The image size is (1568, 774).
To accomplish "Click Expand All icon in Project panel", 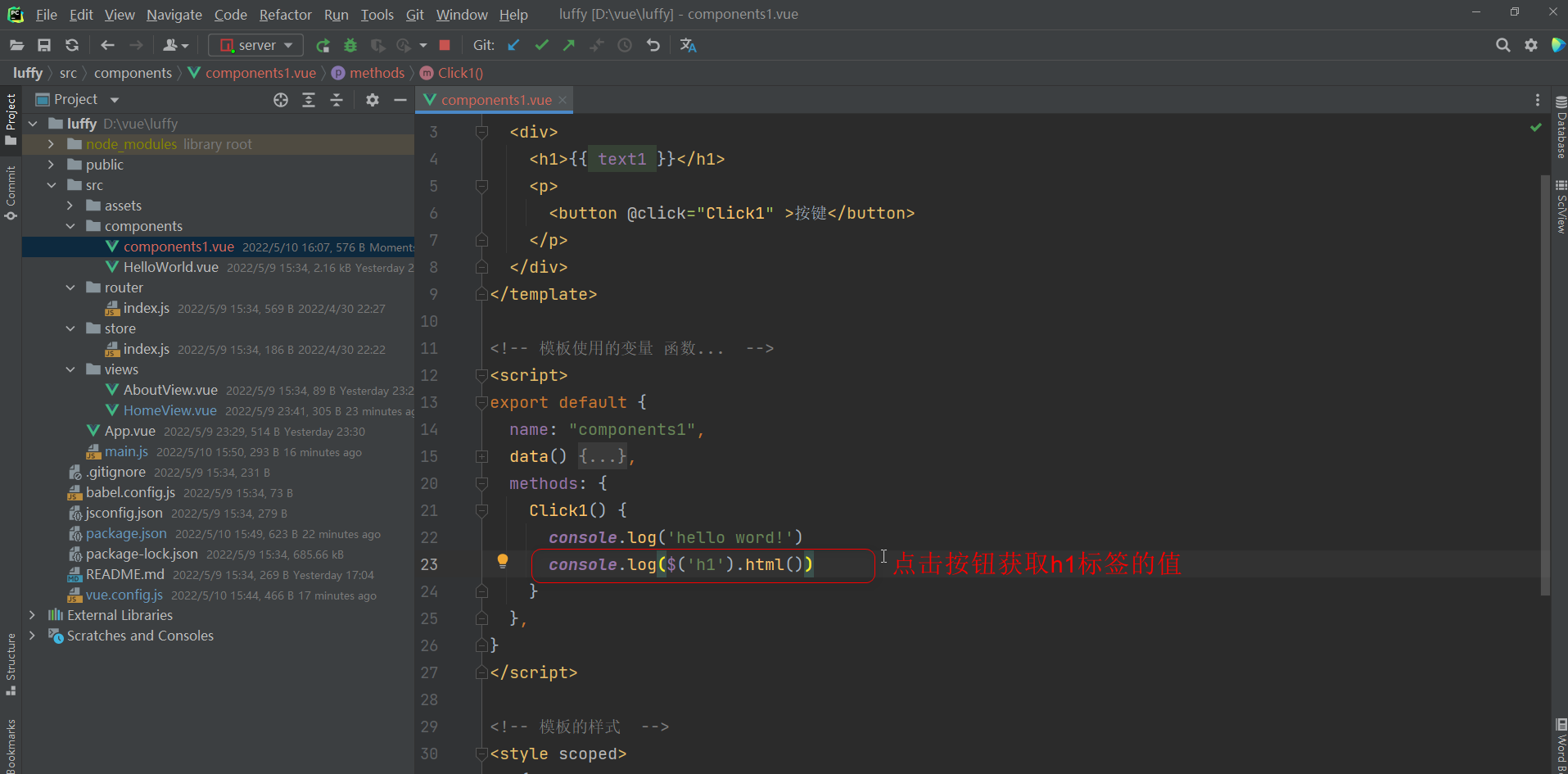I will (x=309, y=100).
